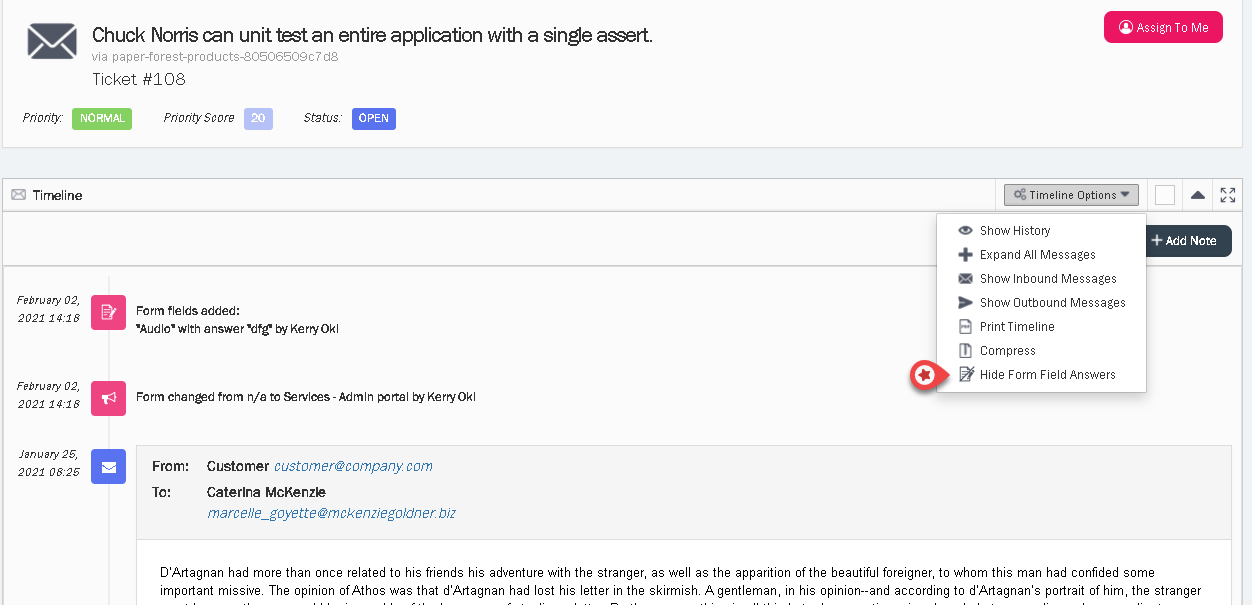Show History via the eye option

1014,231
